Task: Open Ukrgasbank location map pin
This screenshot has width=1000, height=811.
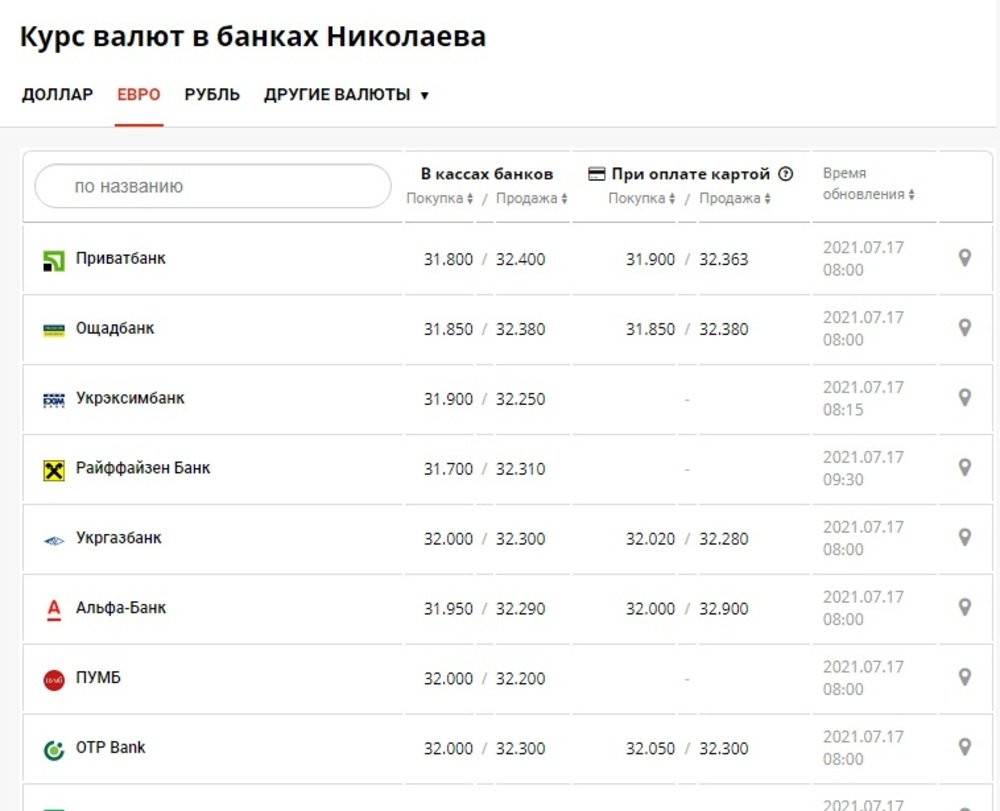Action: 965,537
